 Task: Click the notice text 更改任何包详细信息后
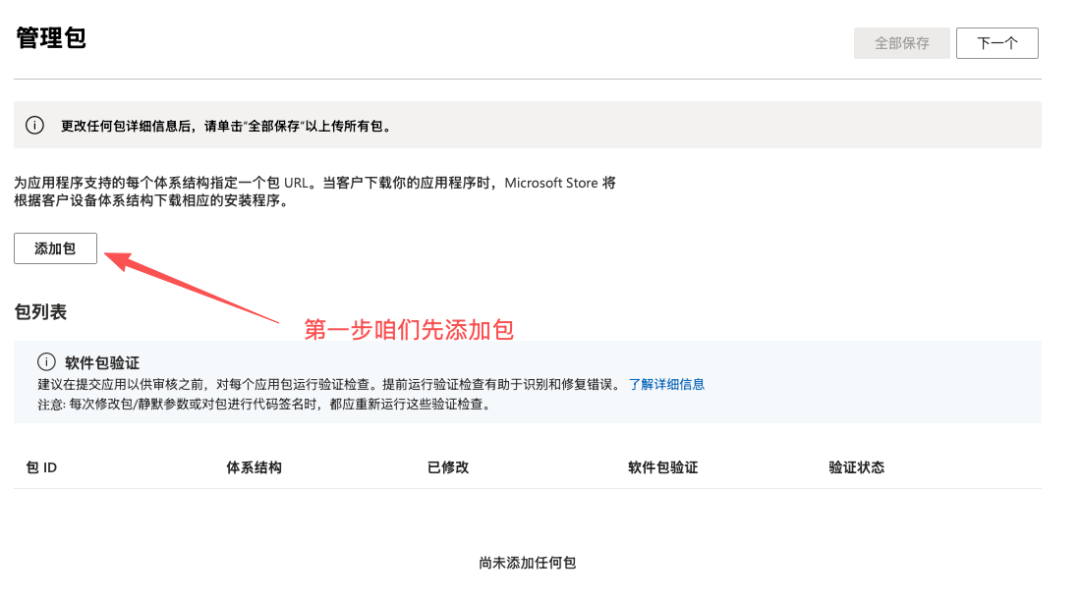click(x=227, y=126)
